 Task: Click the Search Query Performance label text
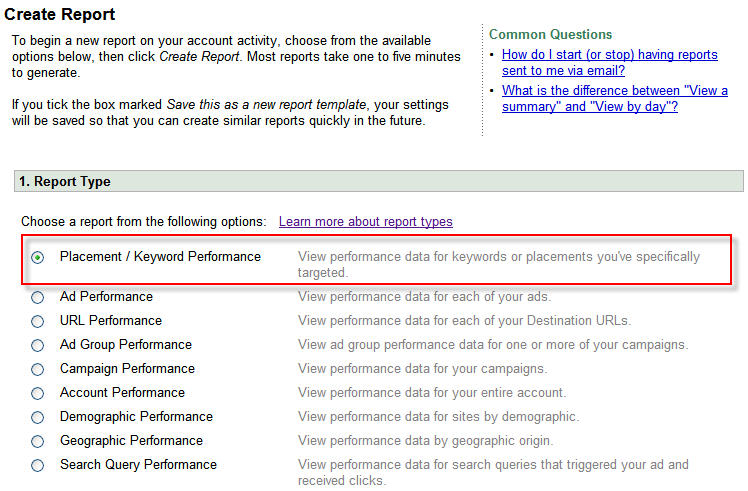(x=138, y=464)
